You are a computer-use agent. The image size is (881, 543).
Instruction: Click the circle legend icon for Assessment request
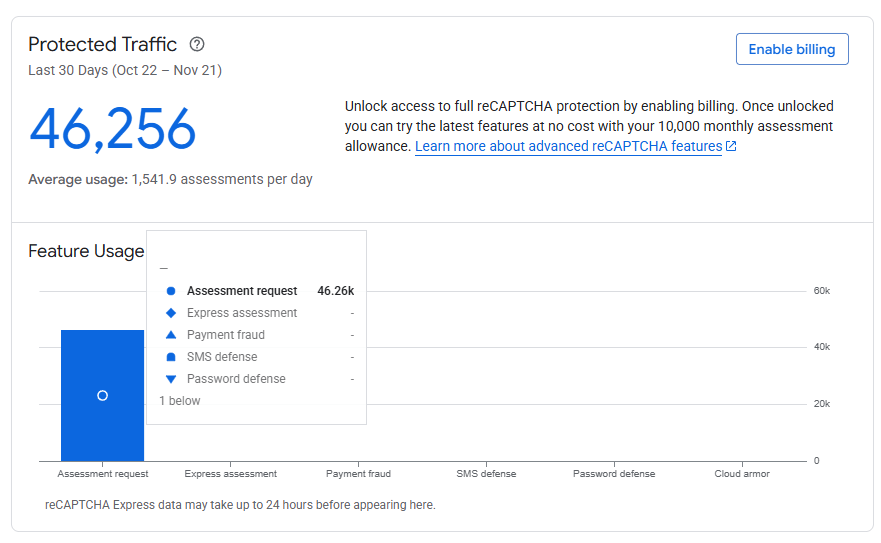(x=171, y=291)
